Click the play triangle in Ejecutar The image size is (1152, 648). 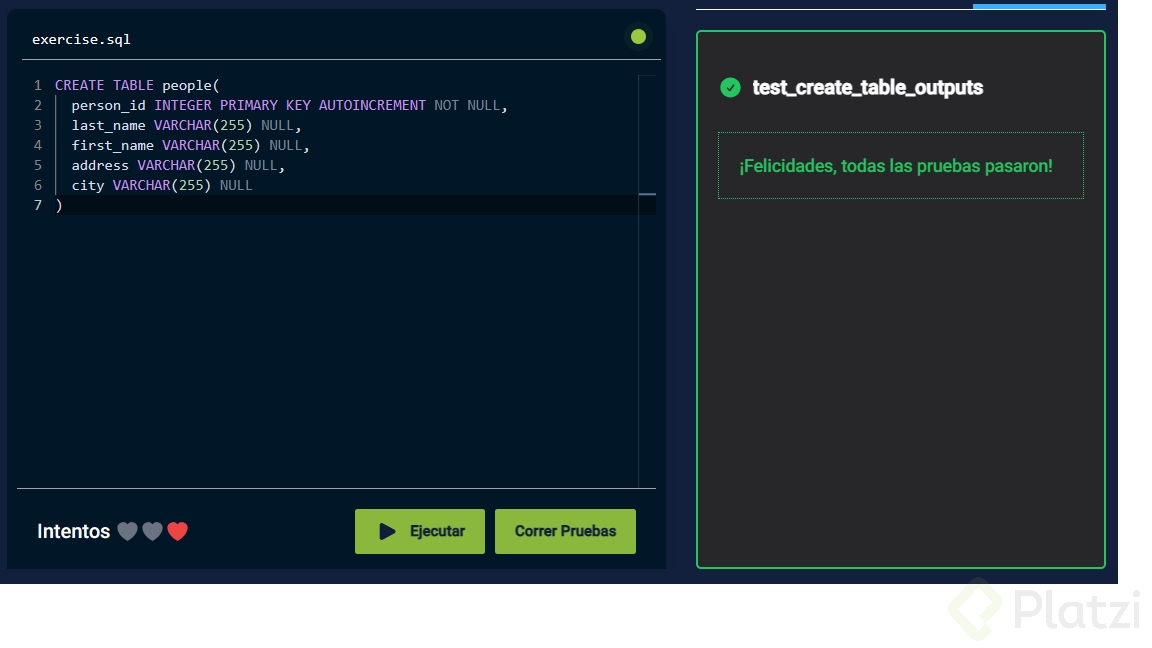coord(387,531)
